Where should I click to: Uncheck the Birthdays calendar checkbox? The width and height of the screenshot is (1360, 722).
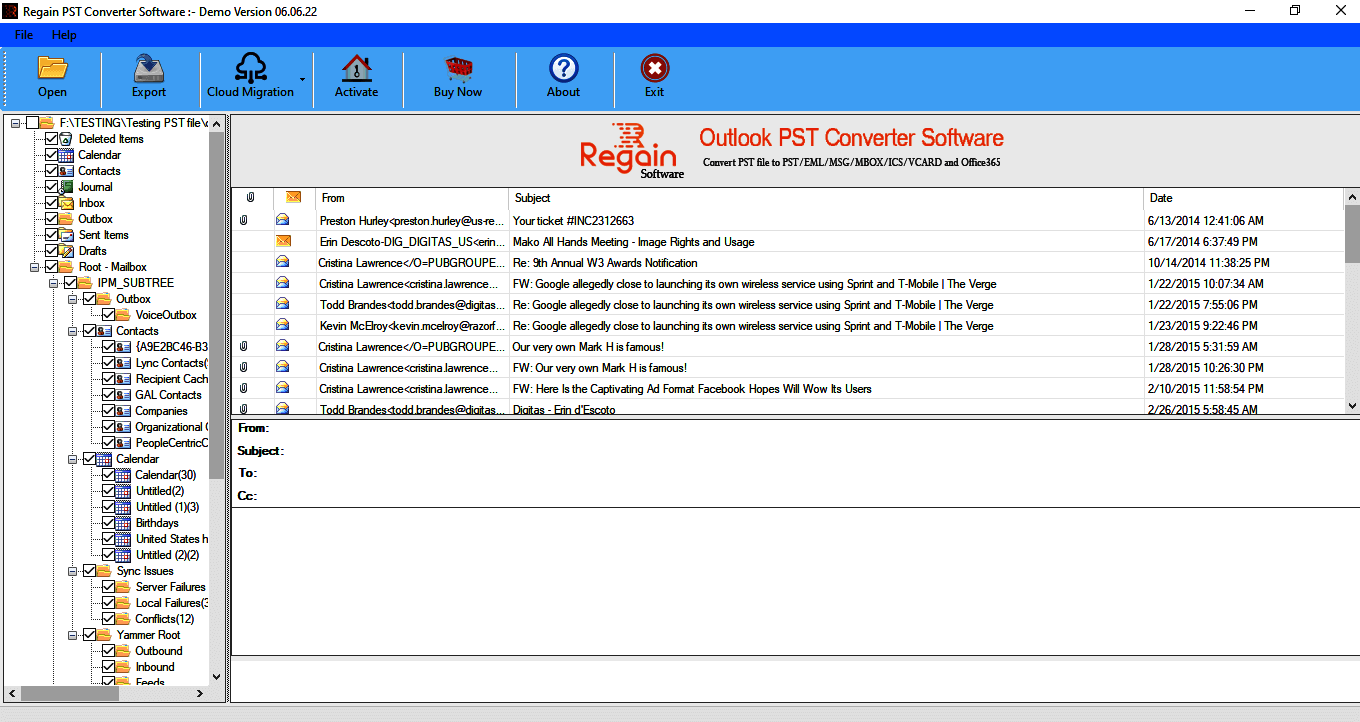click(x=109, y=523)
